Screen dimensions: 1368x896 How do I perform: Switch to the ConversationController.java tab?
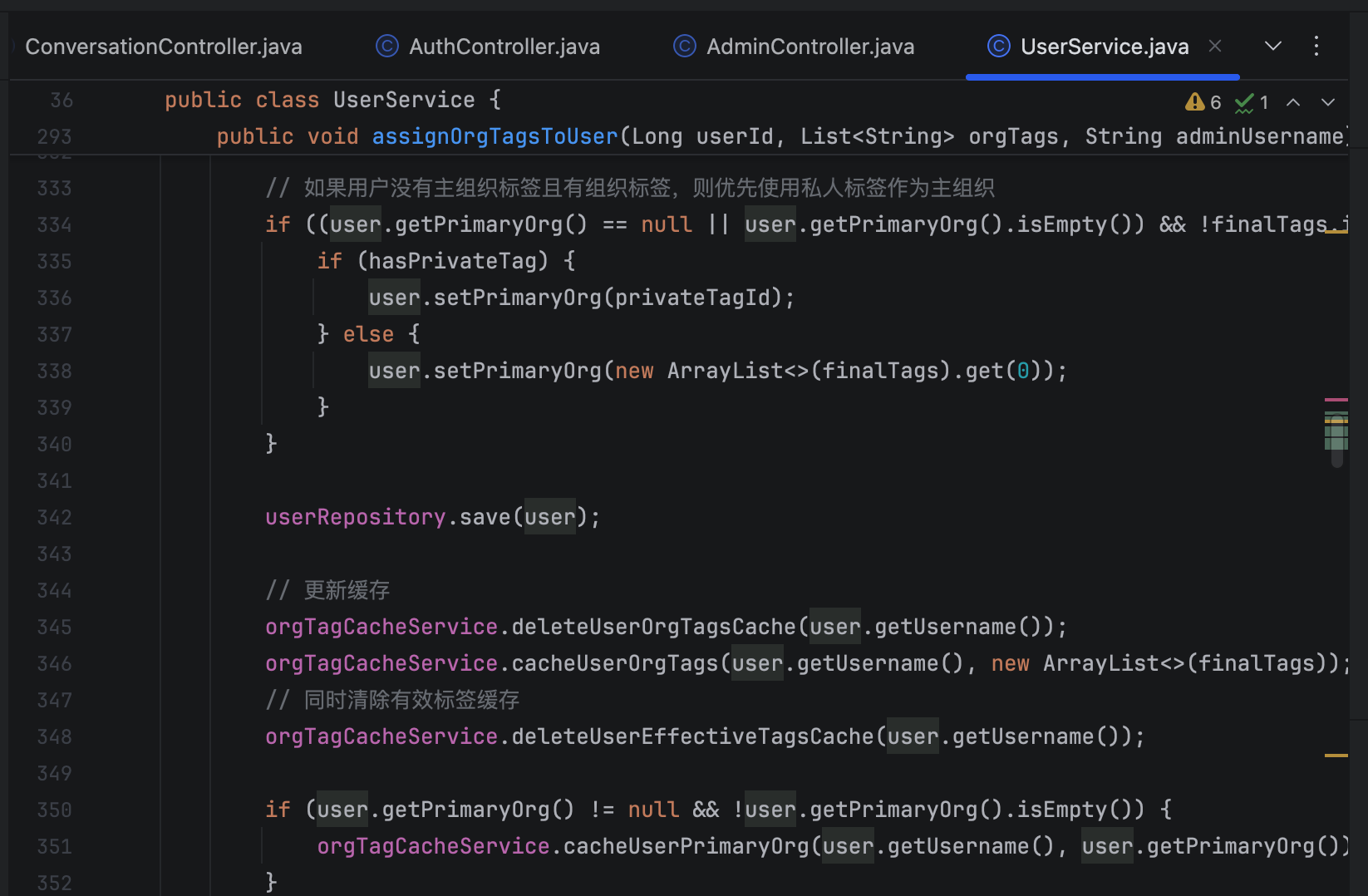tap(164, 47)
